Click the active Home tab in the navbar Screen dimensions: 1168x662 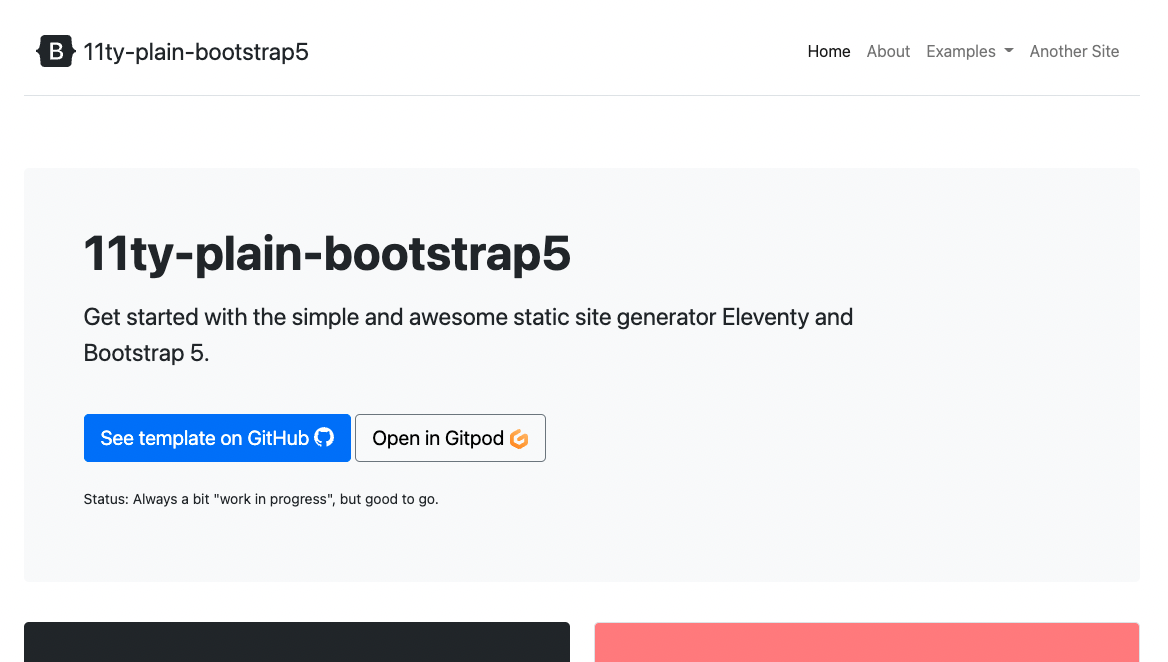829,51
